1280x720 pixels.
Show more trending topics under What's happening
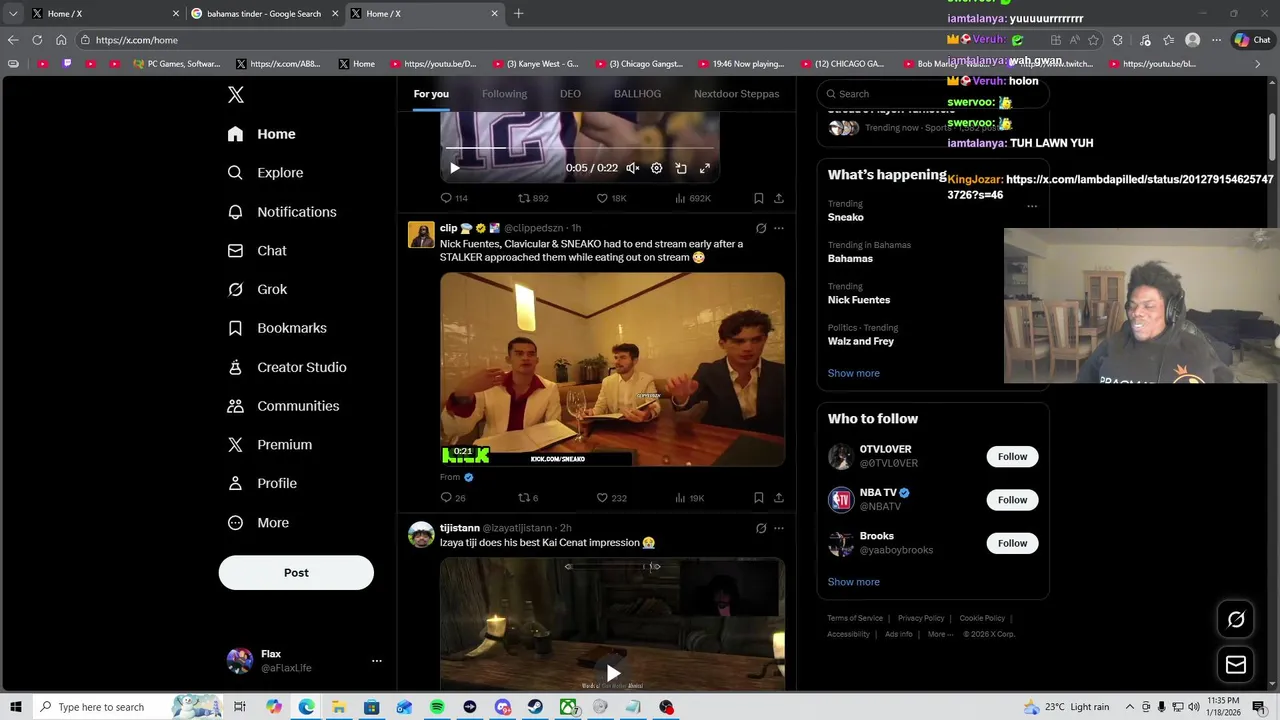pos(853,373)
